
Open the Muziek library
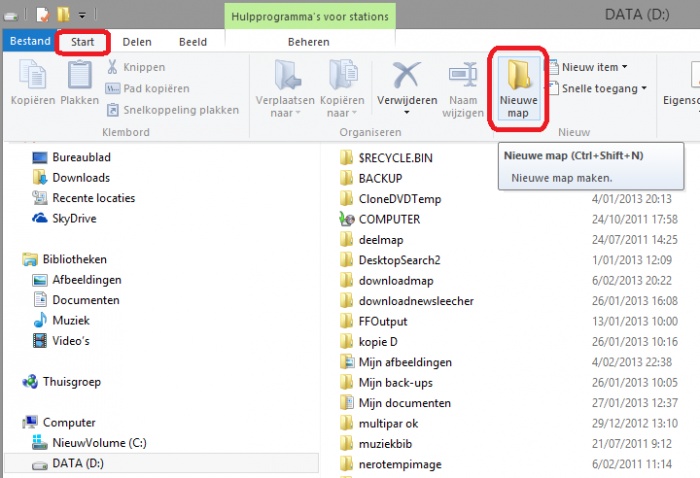pyautogui.click(x=61, y=320)
